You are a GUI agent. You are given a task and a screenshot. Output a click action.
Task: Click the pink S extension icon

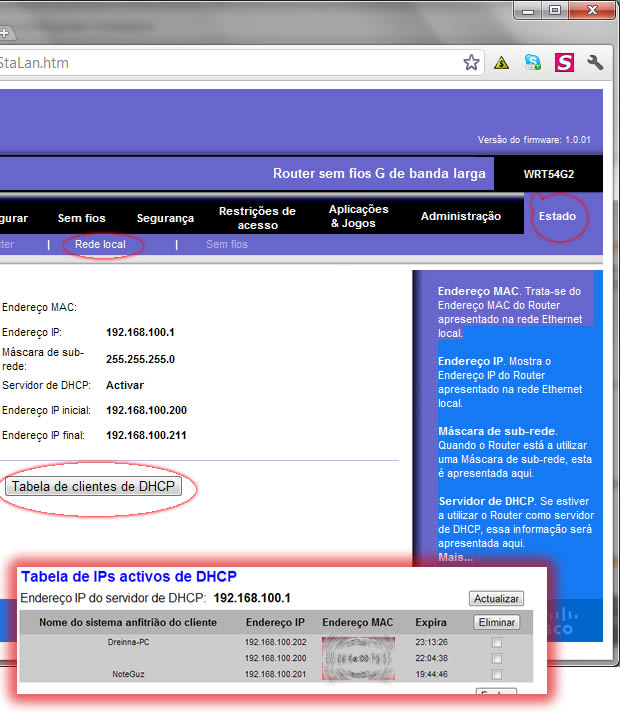pyautogui.click(x=564, y=63)
